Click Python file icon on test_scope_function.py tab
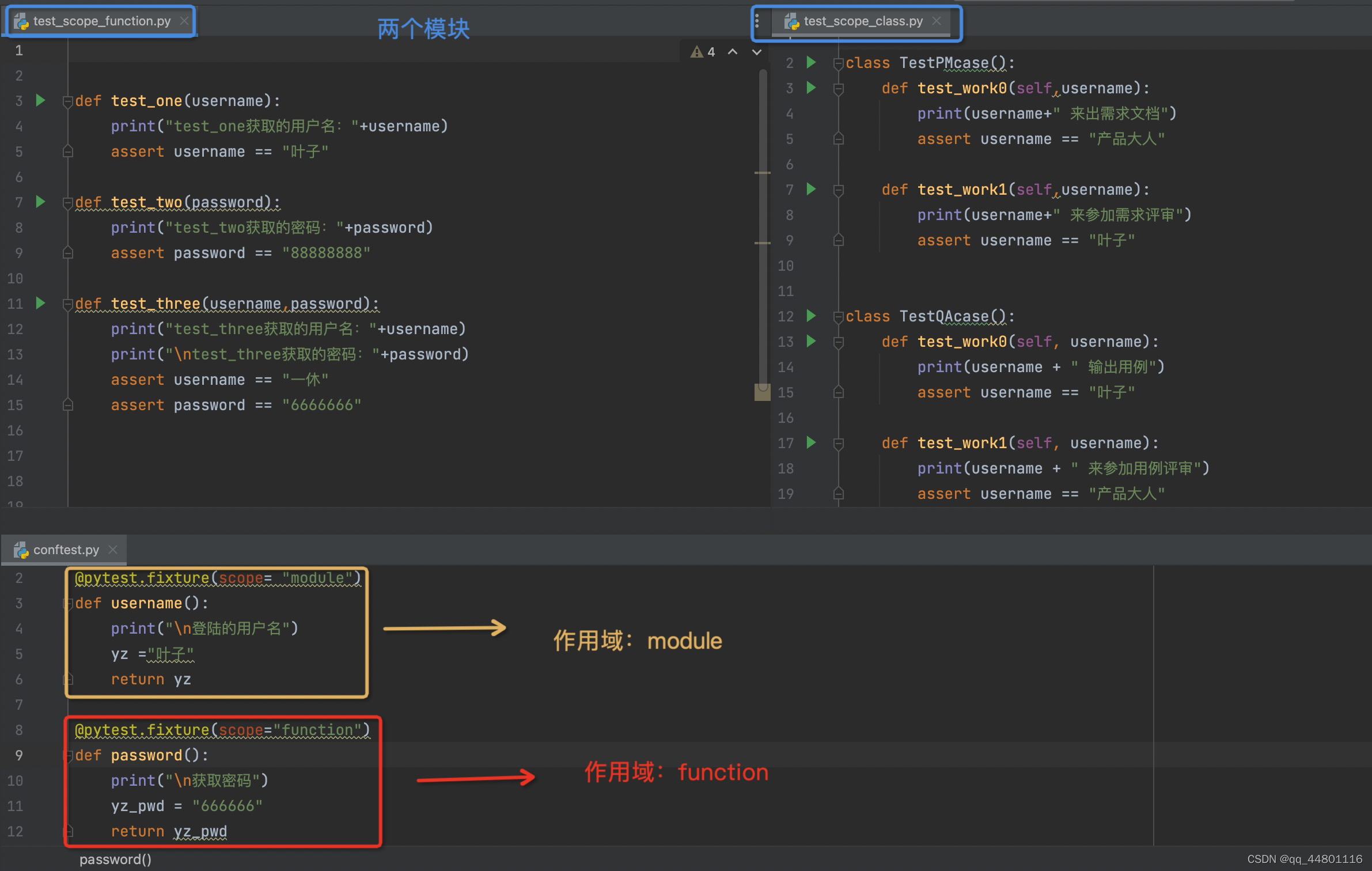The height and width of the screenshot is (871, 1372). click(x=21, y=21)
